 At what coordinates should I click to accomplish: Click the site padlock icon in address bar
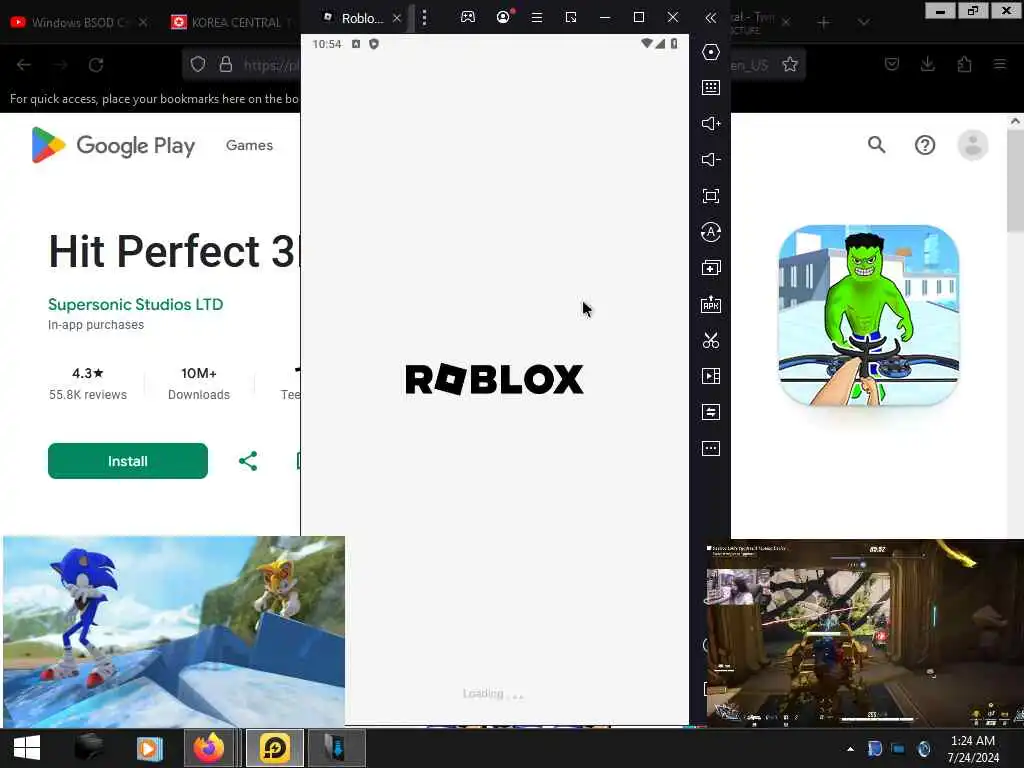click(x=225, y=64)
